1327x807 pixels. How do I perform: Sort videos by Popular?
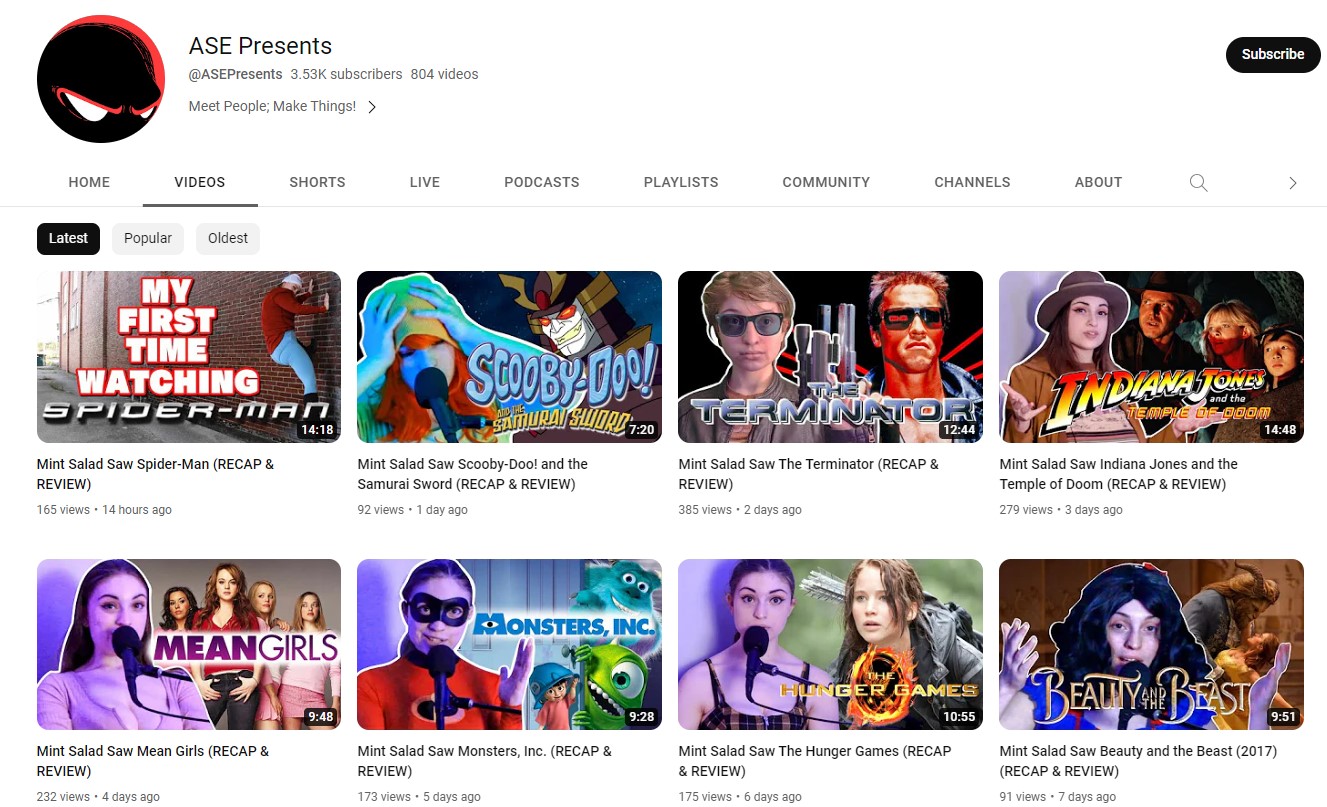click(x=148, y=238)
